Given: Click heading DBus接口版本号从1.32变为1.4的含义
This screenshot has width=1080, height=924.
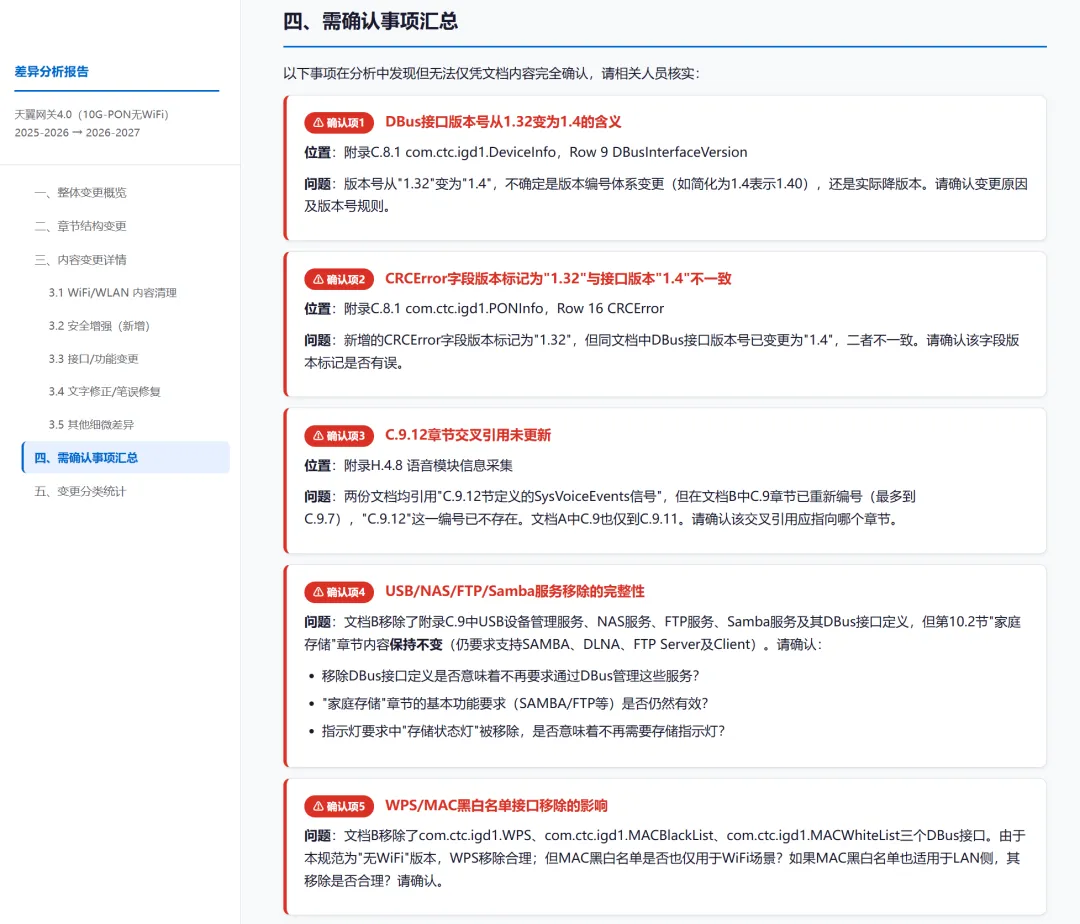Looking at the screenshot, I should (503, 122).
